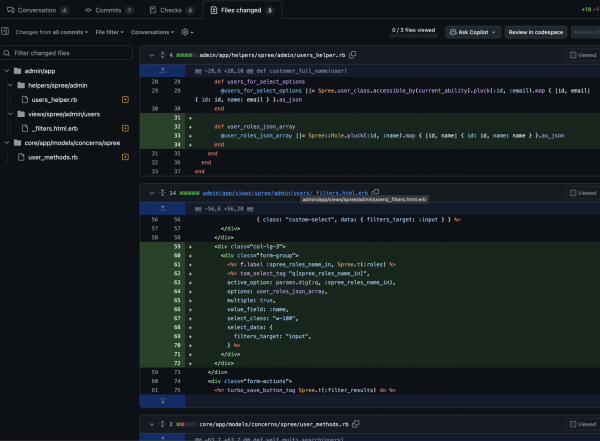The width and height of the screenshot is (600, 441).
Task: Open the Conversation tab
Action: tap(37, 10)
